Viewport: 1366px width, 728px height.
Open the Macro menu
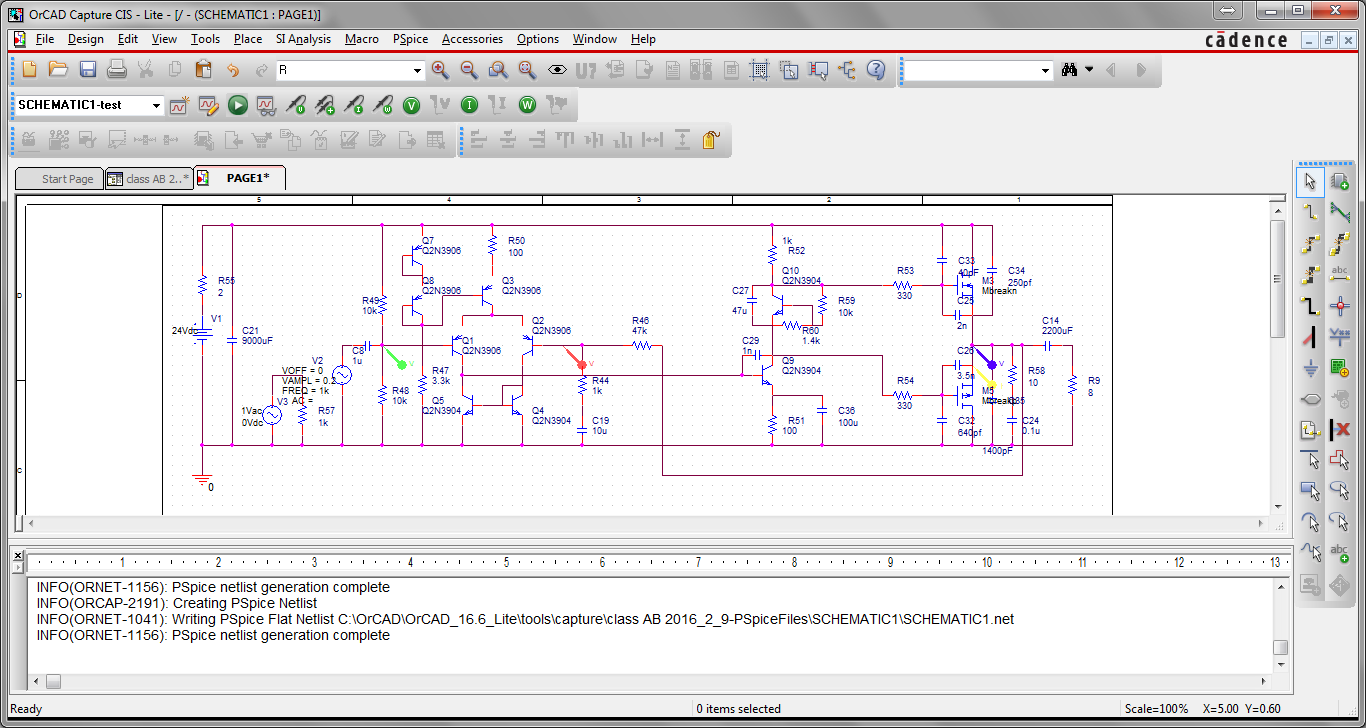pos(362,39)
